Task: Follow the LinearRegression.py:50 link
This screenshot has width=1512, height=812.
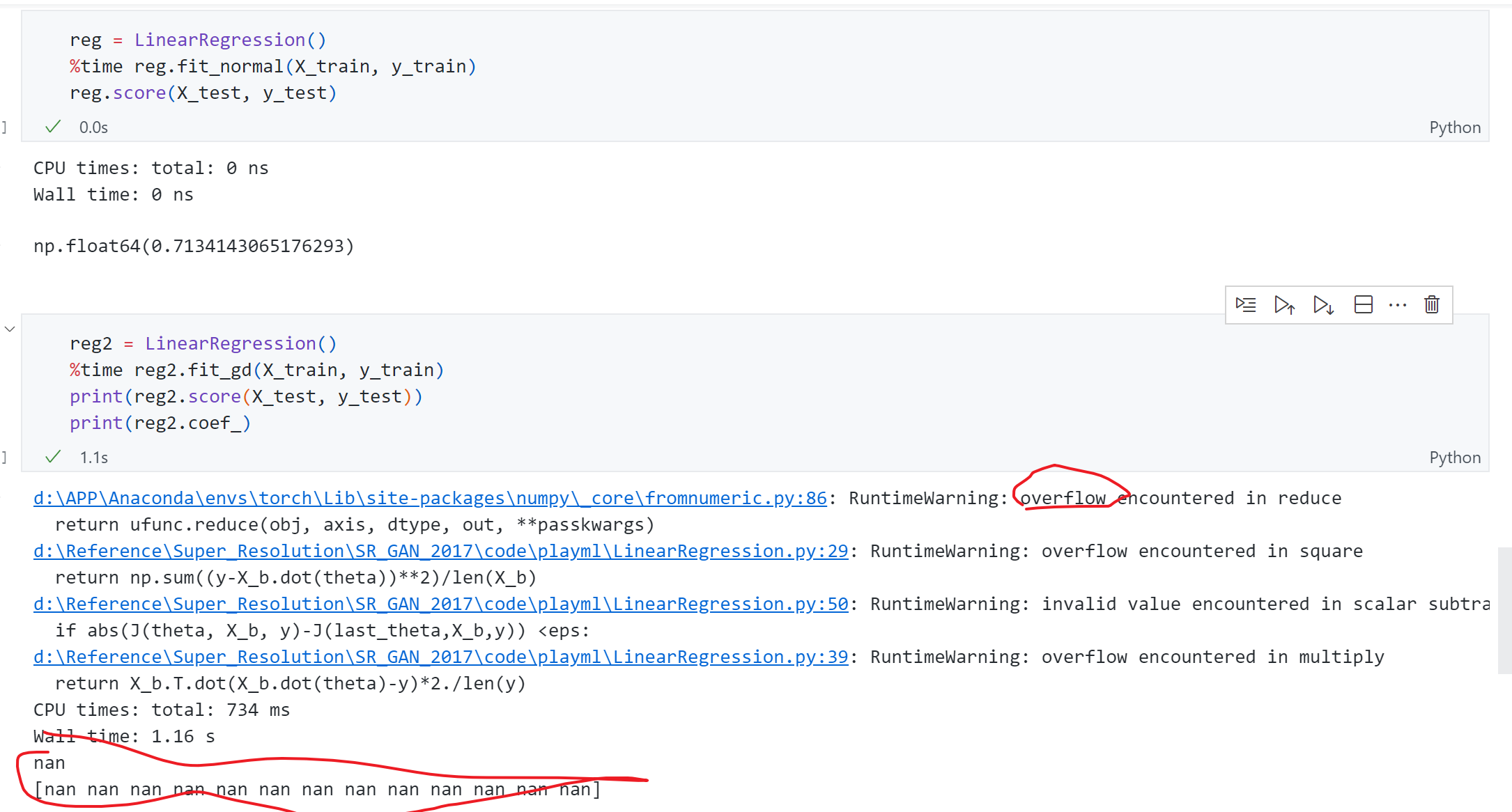Action: point(440,604)
